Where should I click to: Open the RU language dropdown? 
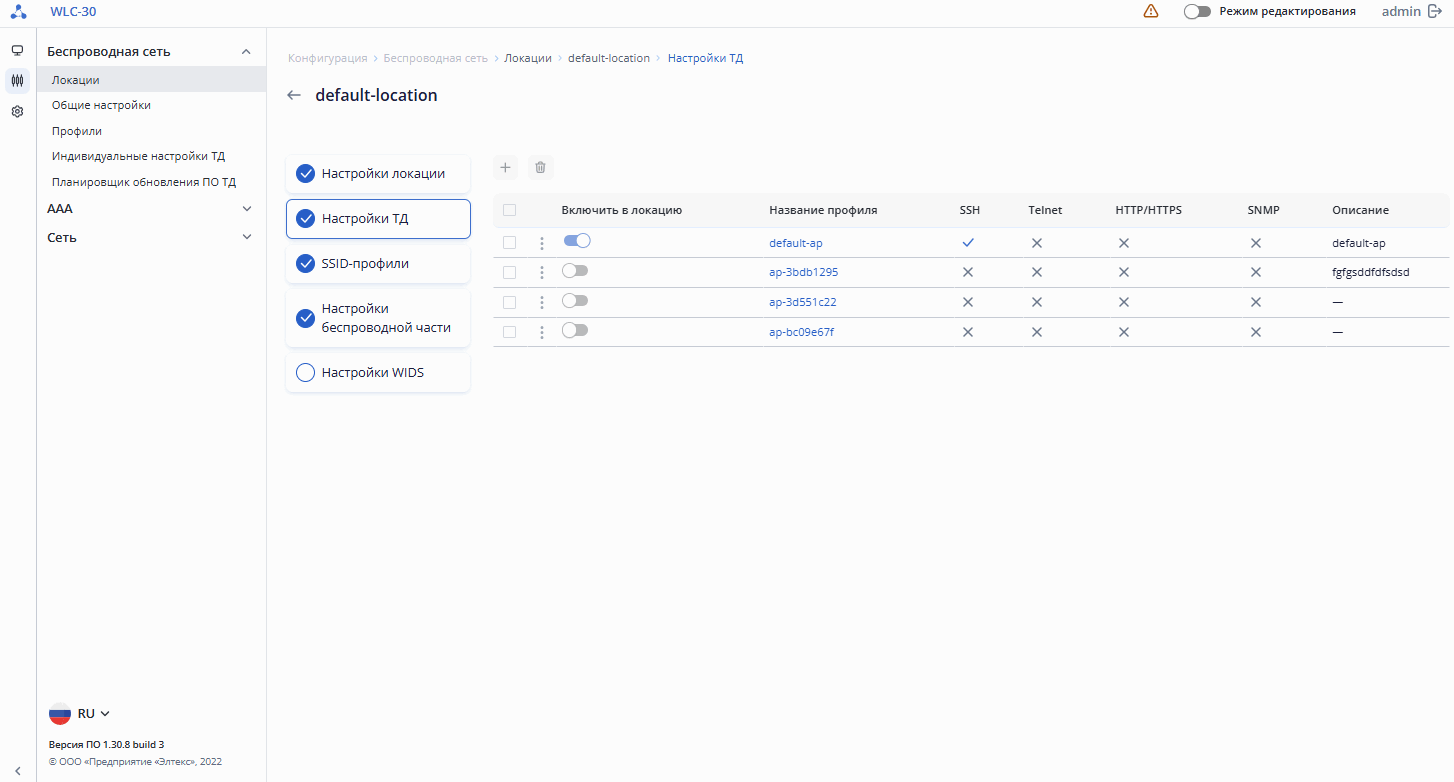point(80,714)
